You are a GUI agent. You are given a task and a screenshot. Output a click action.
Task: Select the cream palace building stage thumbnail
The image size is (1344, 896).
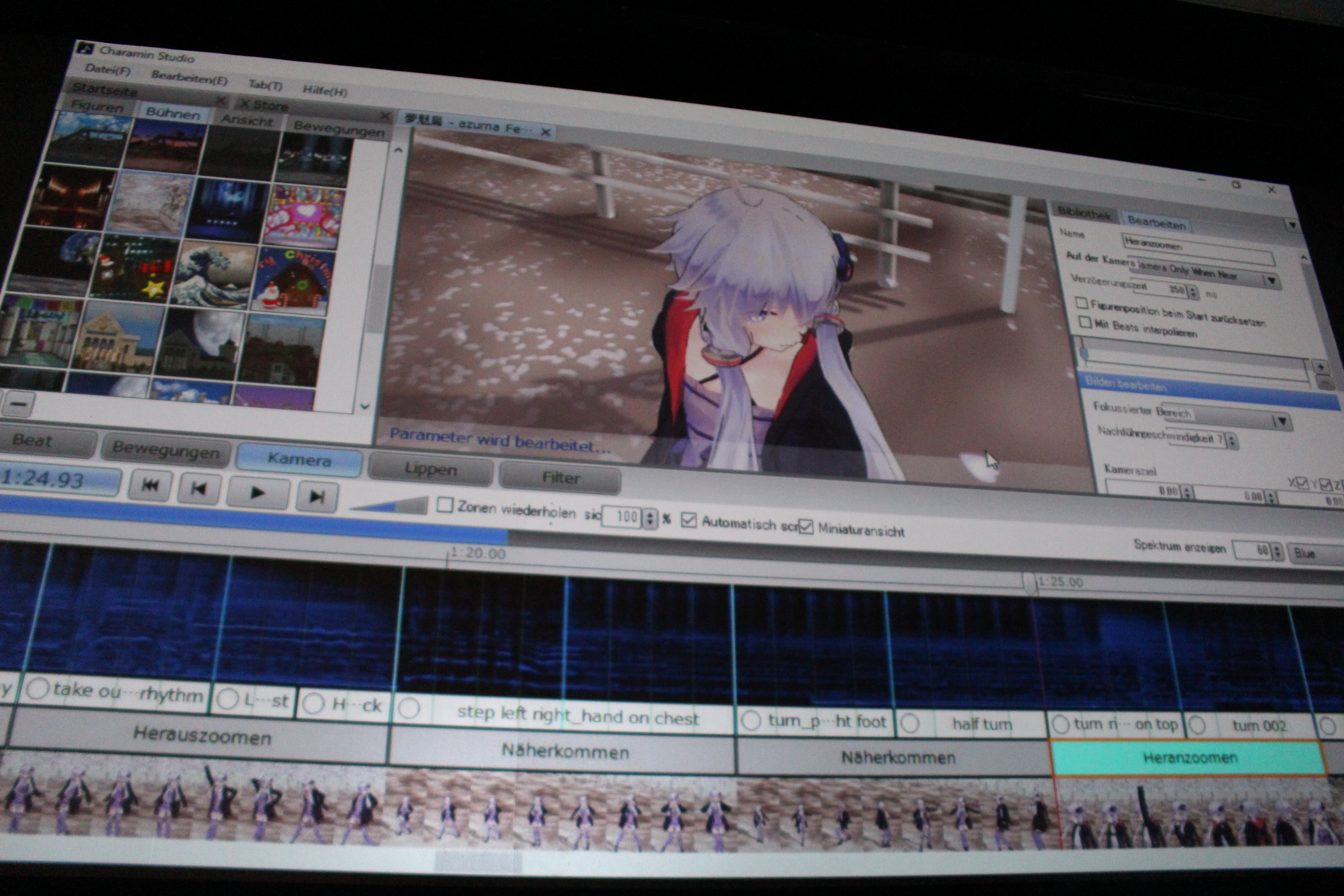tap(119, 338)
